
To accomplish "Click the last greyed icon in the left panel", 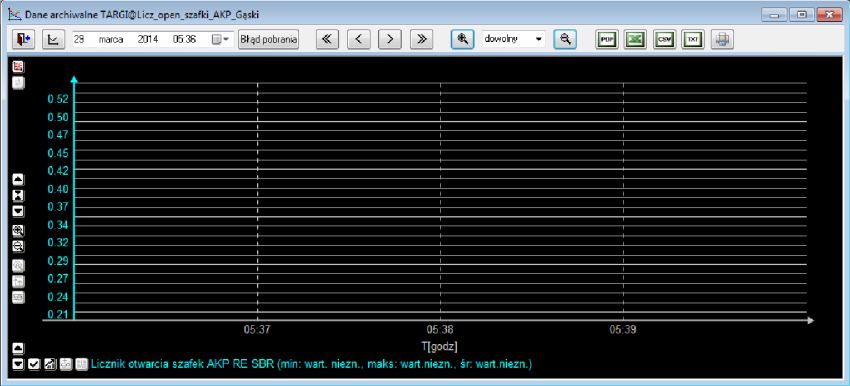I will tap(18, 298).
